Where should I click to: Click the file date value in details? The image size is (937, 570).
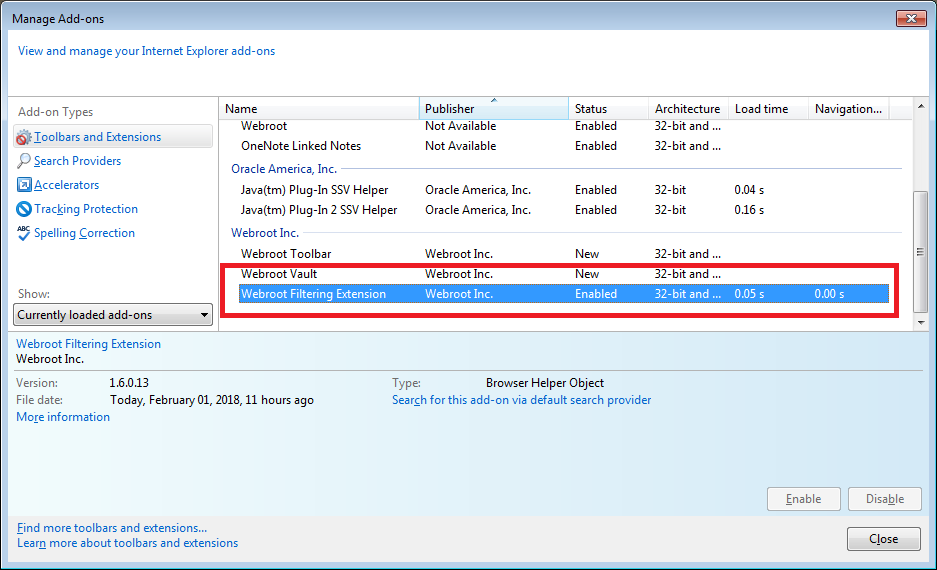[x=212, y=400]
